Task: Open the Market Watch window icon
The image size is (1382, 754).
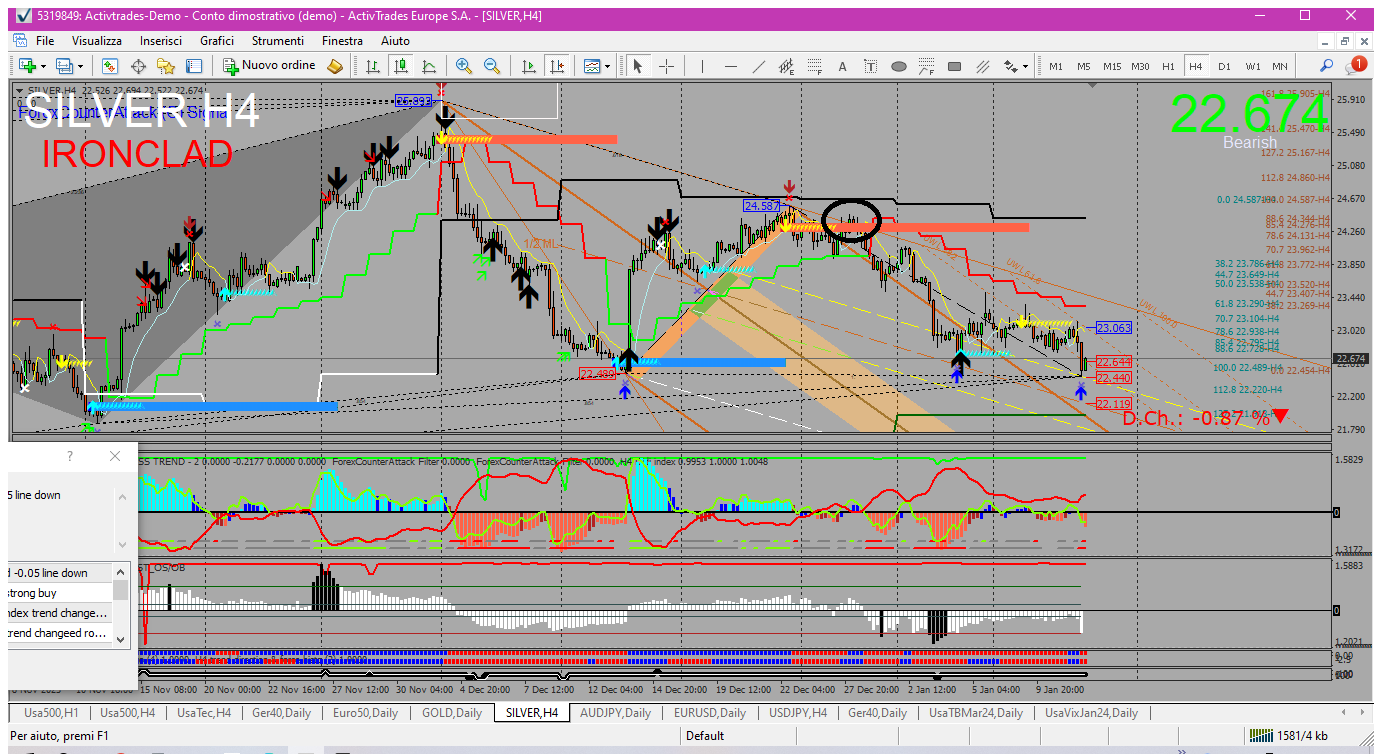Action: 110,66
